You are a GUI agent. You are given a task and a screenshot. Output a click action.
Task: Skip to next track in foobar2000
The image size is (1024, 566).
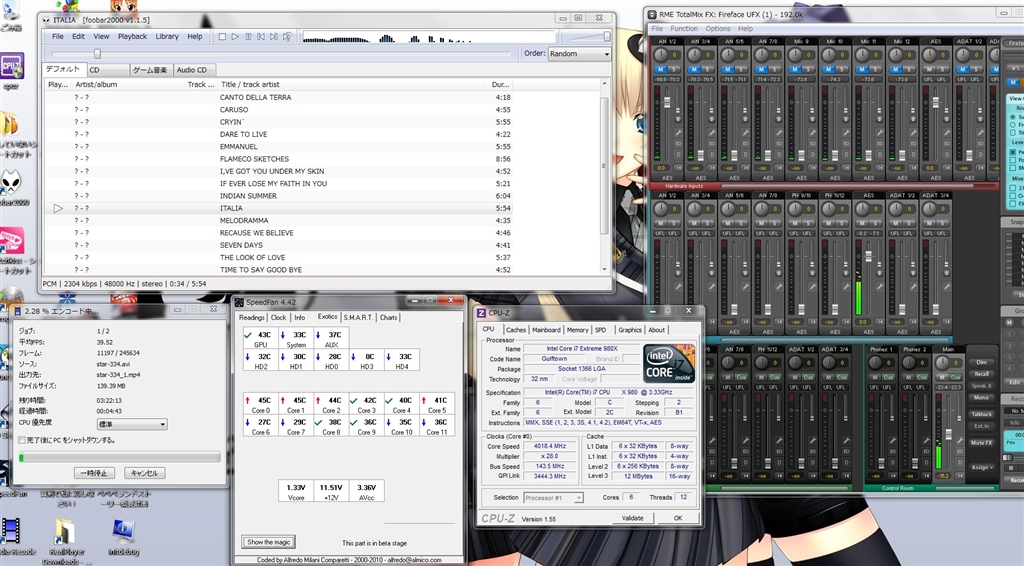tap(275, 37)
